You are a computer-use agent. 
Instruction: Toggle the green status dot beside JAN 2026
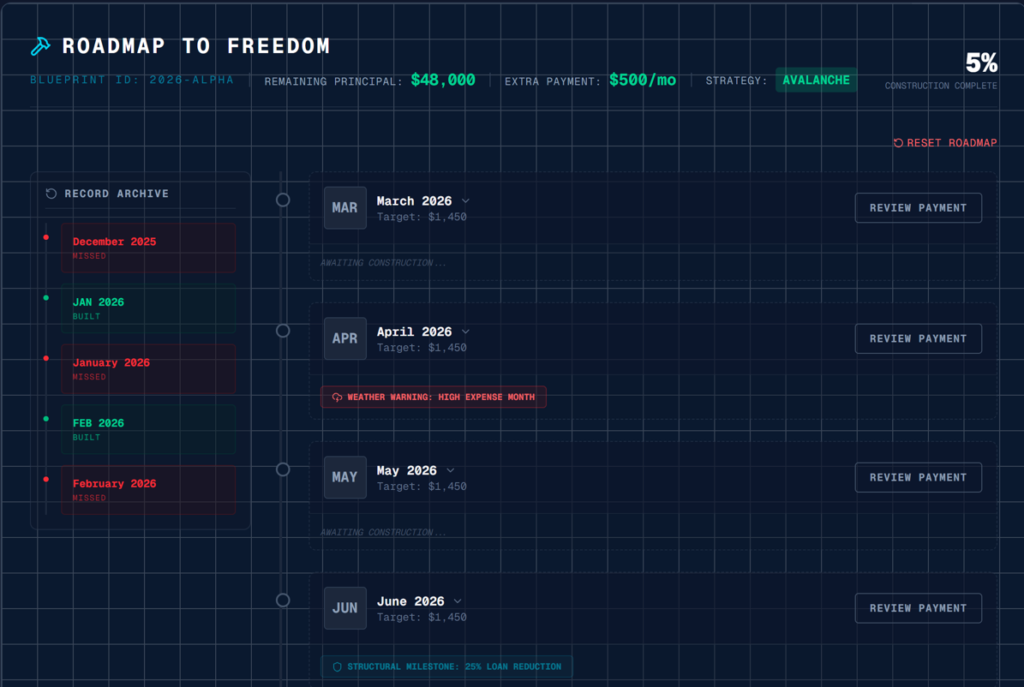[45, 297]
